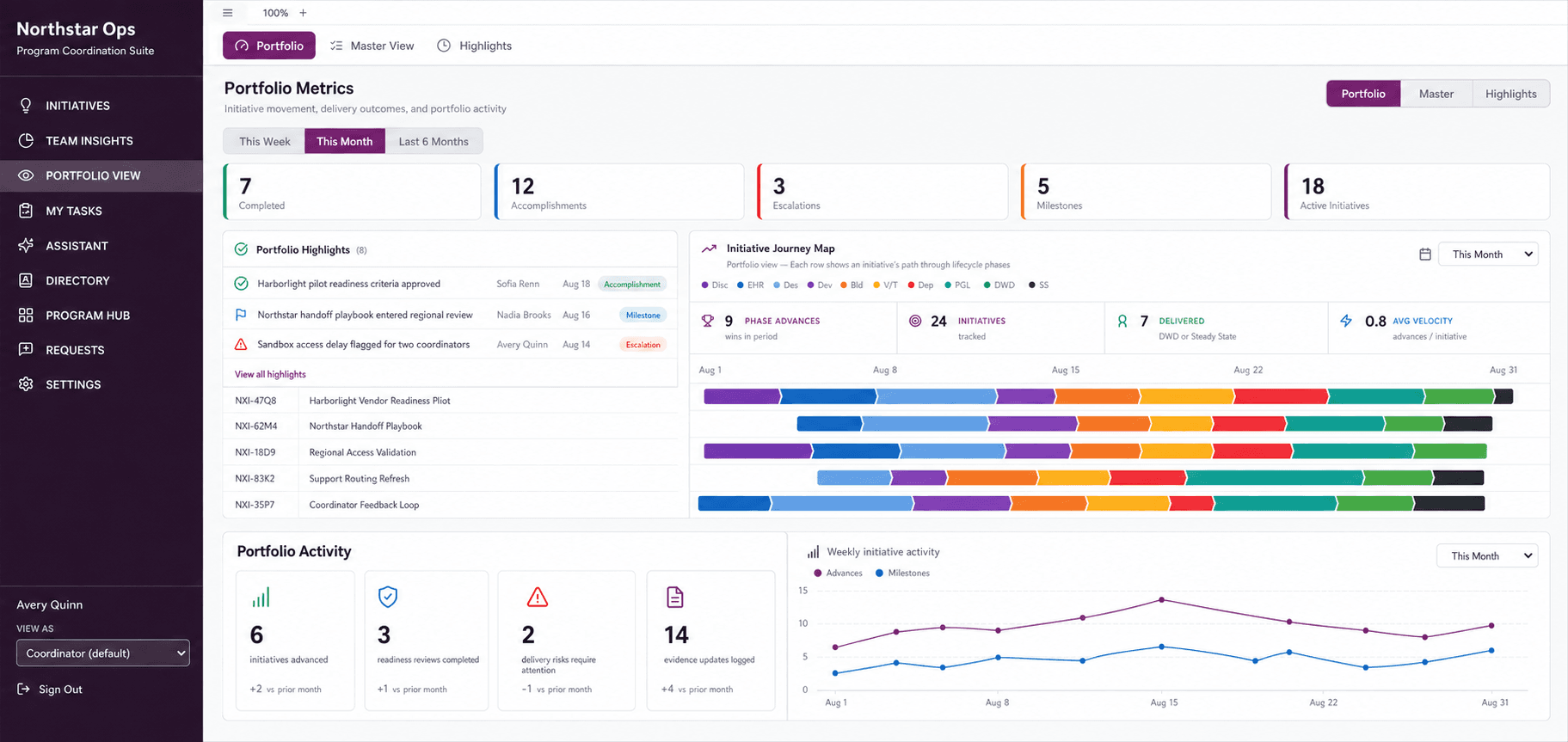
Task: Go to Program Hub in the sidebar
Action: (x=101, y=315)
